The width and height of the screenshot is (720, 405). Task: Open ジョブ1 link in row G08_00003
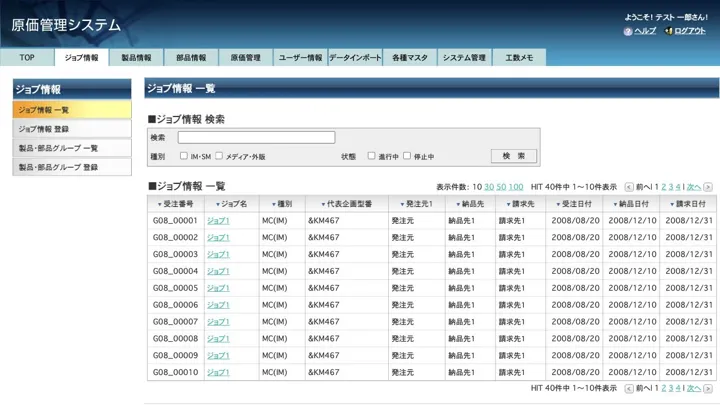click(x=218, y=254)
